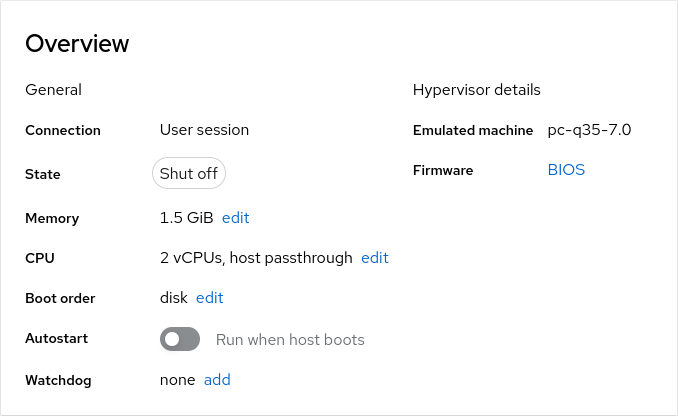This screenshot has height=416, width=678.
Task: Click the Hypervisor details section title
Action: coord(476,90)
